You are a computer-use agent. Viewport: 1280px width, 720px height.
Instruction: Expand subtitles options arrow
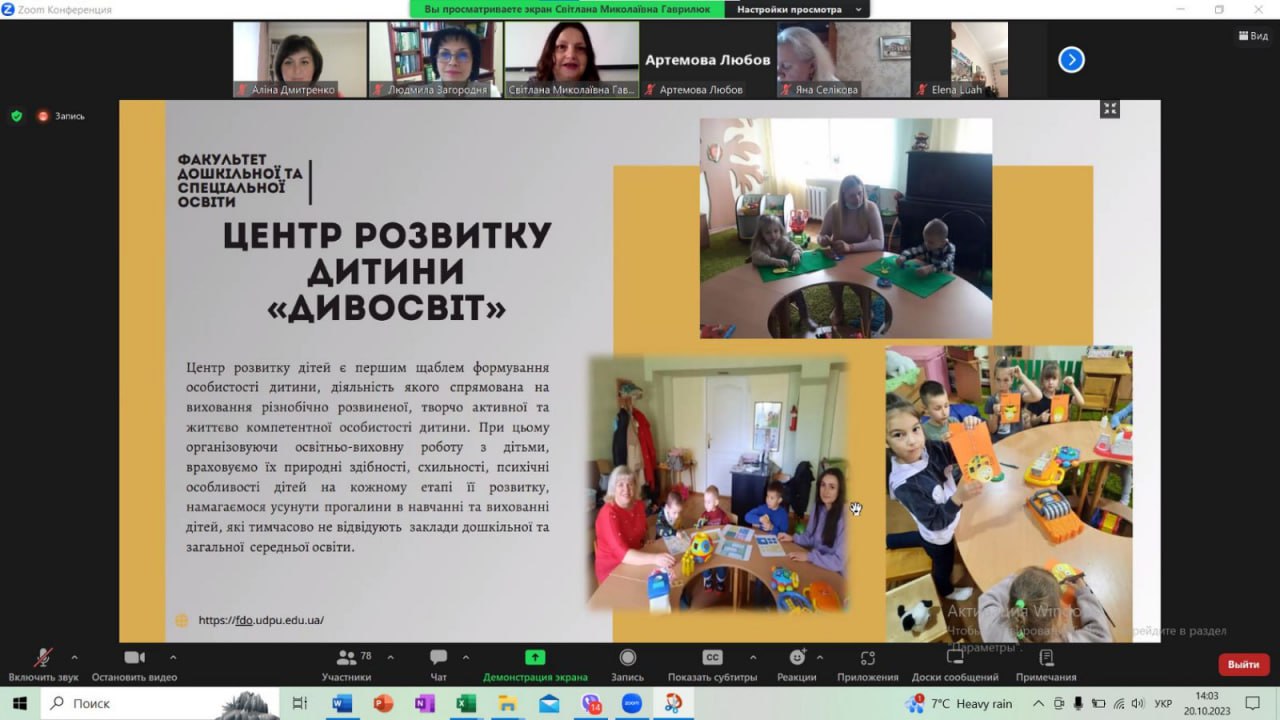click(753, 657)
